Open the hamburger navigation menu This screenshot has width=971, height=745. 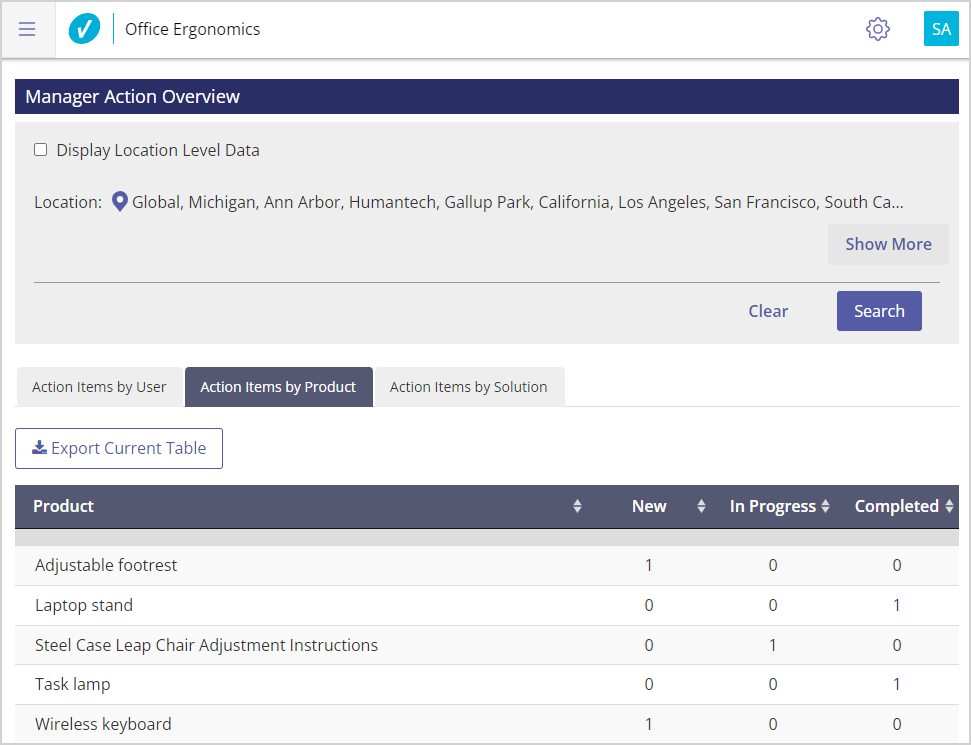(x=27, y=29)
